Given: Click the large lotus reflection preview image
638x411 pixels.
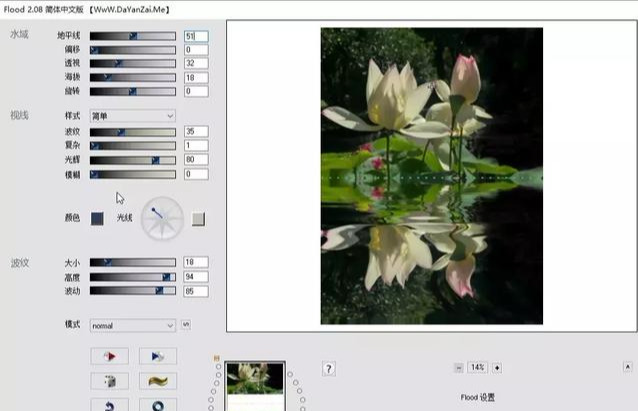Looking at the screenshot, I should coord(432,176).
